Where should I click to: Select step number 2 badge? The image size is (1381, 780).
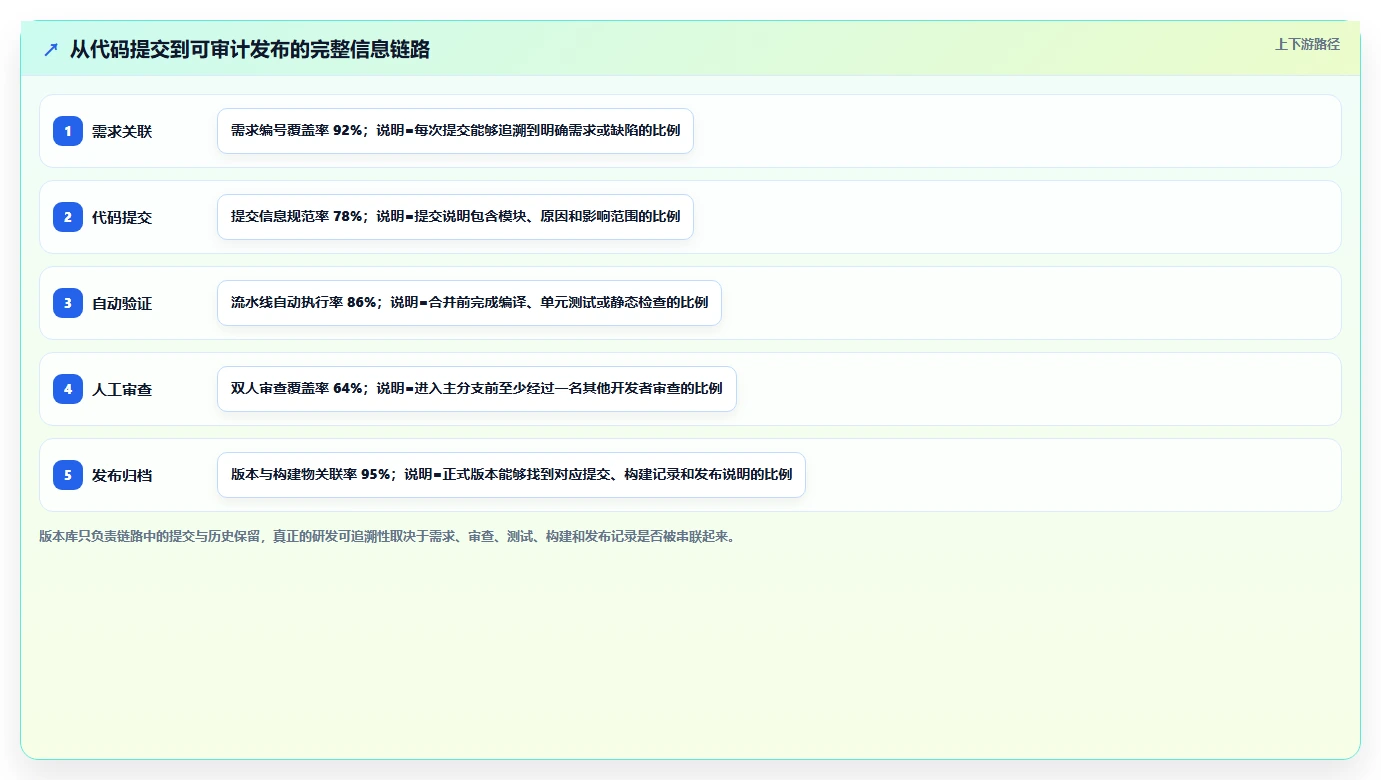[68, 217]
